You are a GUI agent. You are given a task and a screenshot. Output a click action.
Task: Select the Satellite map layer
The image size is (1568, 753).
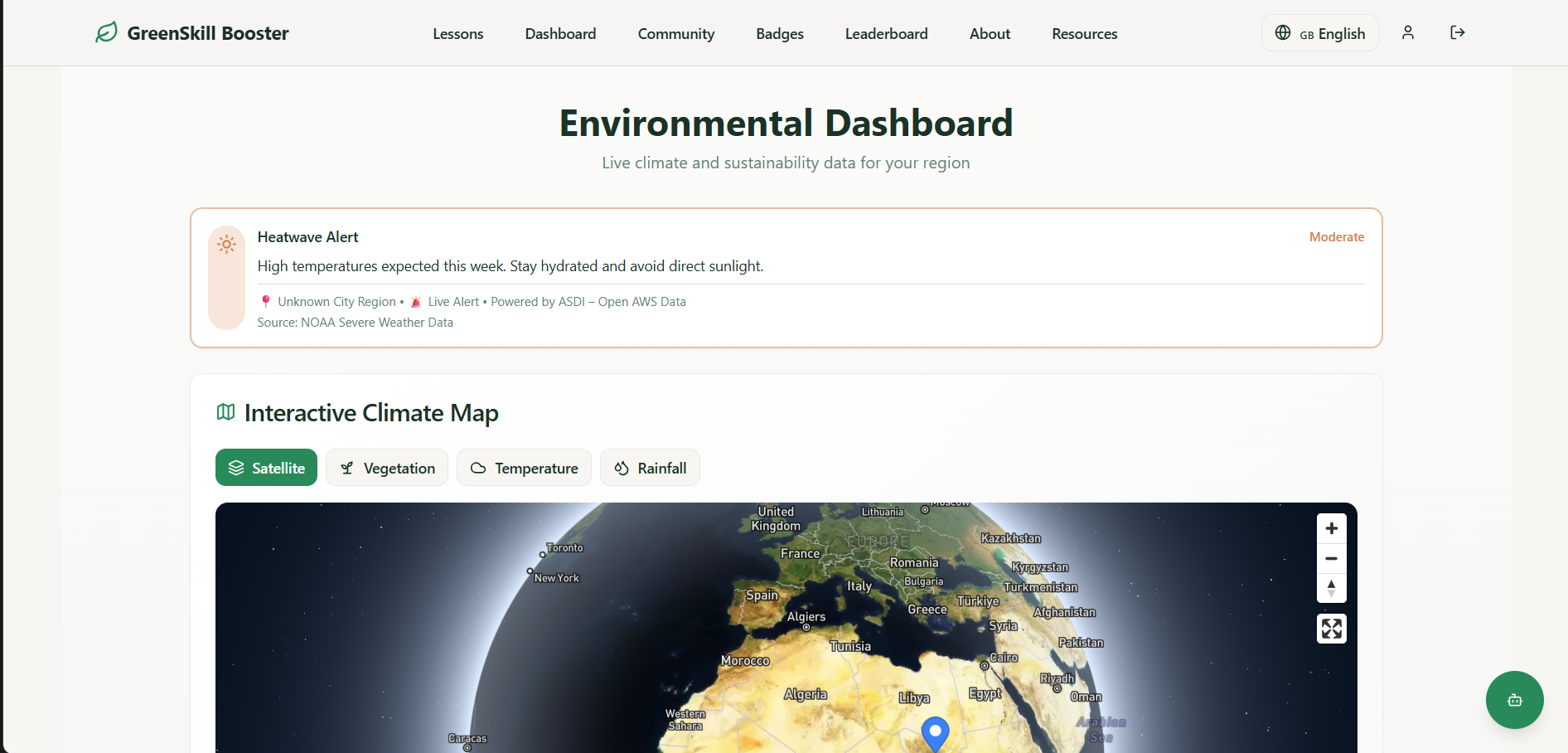pos(266,468)
